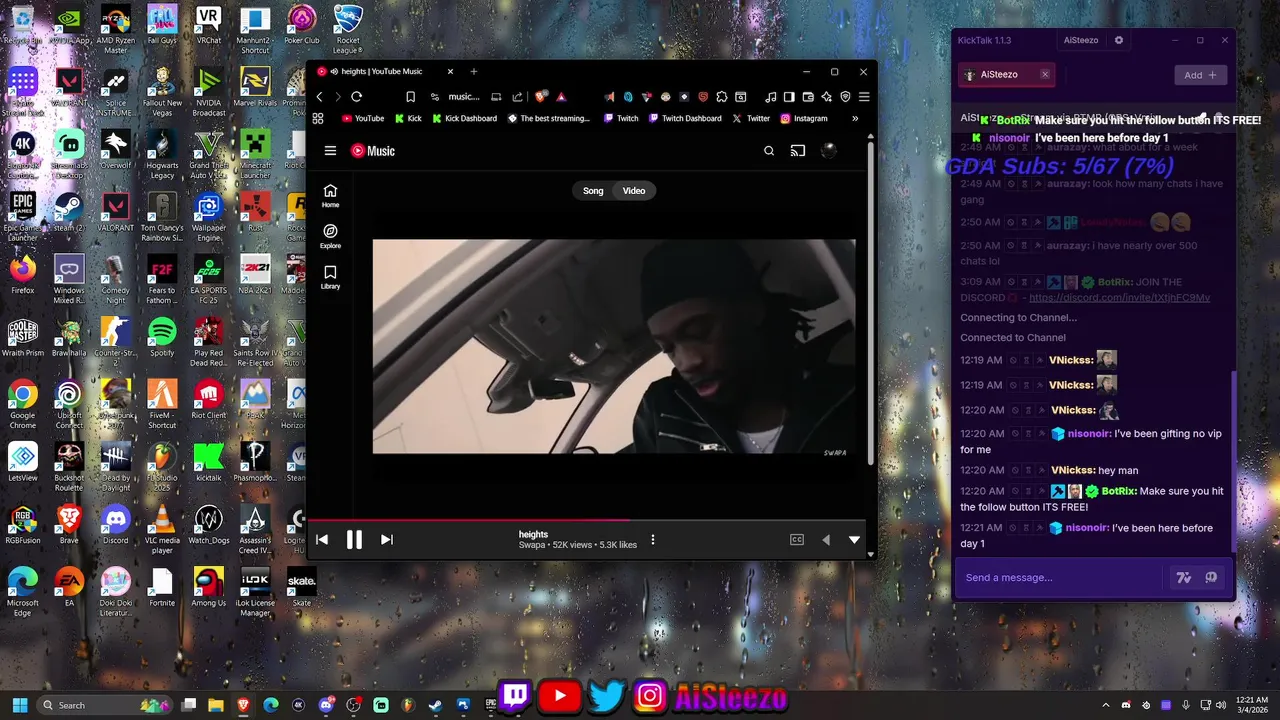Skip to the next track
The image size is (1280, 720).
[x=387, y=540]
